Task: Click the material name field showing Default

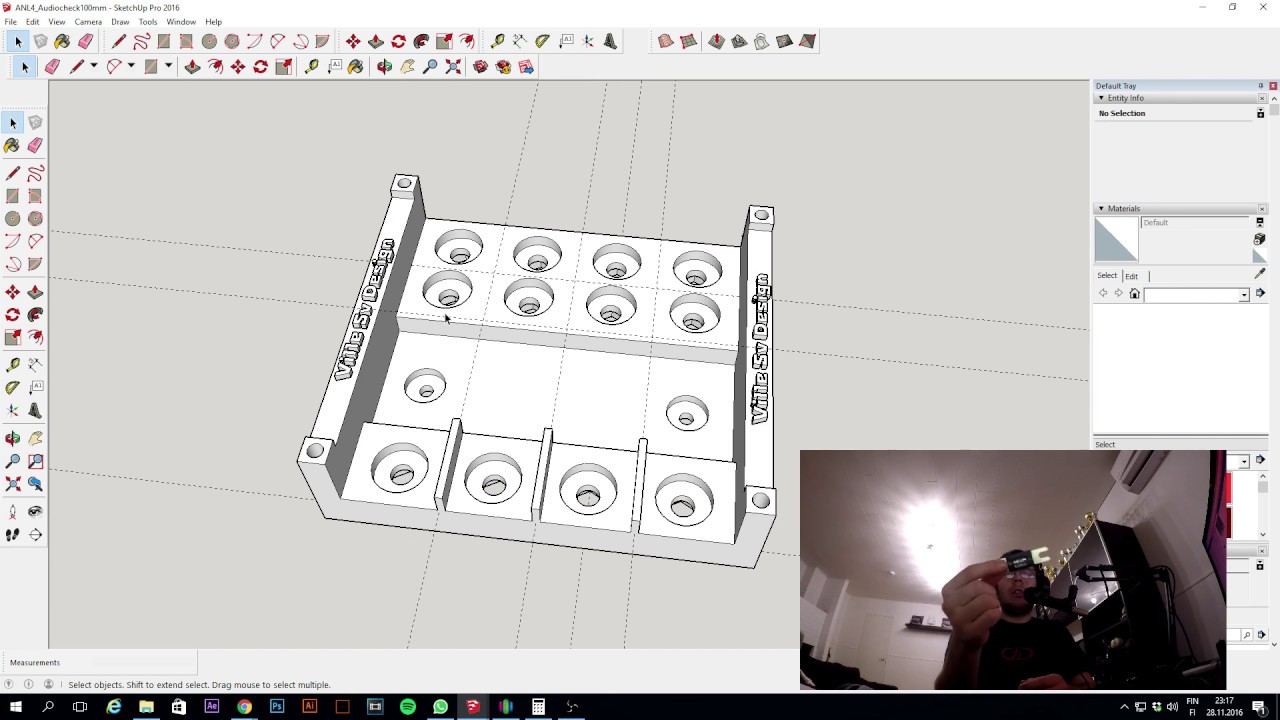Action: tap(1195, 223)
